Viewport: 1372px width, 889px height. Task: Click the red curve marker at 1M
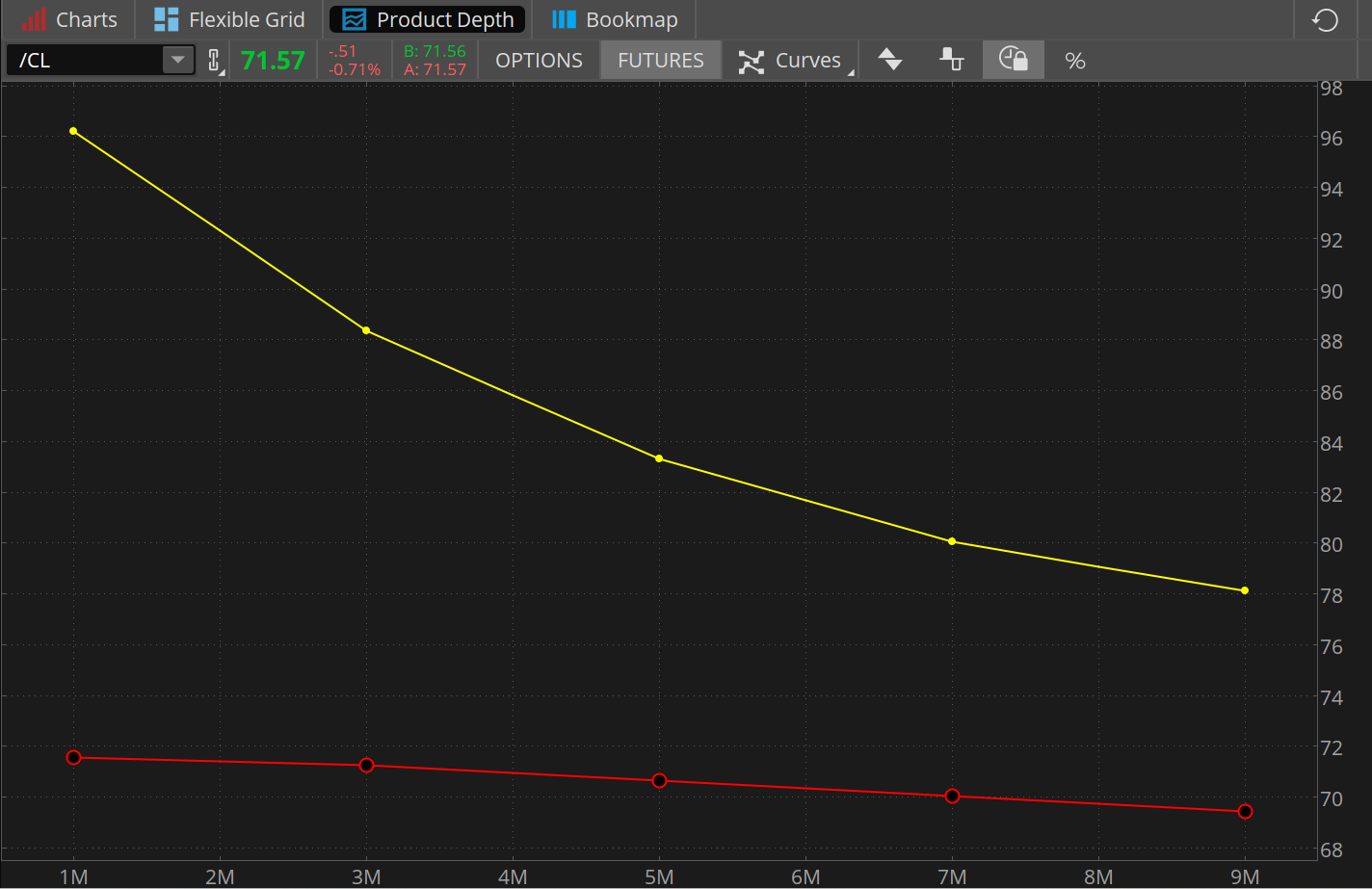(73, 758)
